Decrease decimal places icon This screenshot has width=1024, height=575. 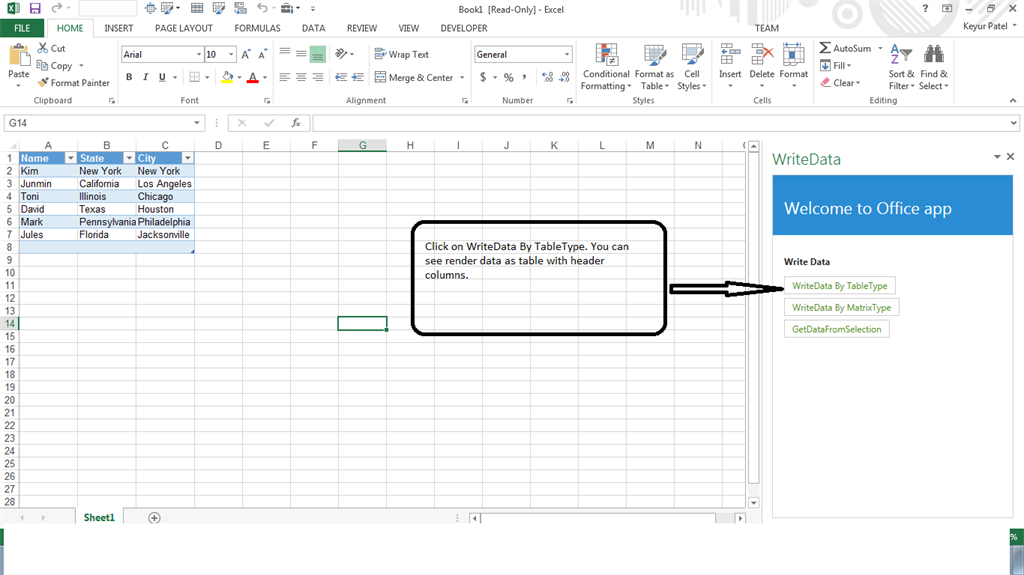(x=564, y=77)
